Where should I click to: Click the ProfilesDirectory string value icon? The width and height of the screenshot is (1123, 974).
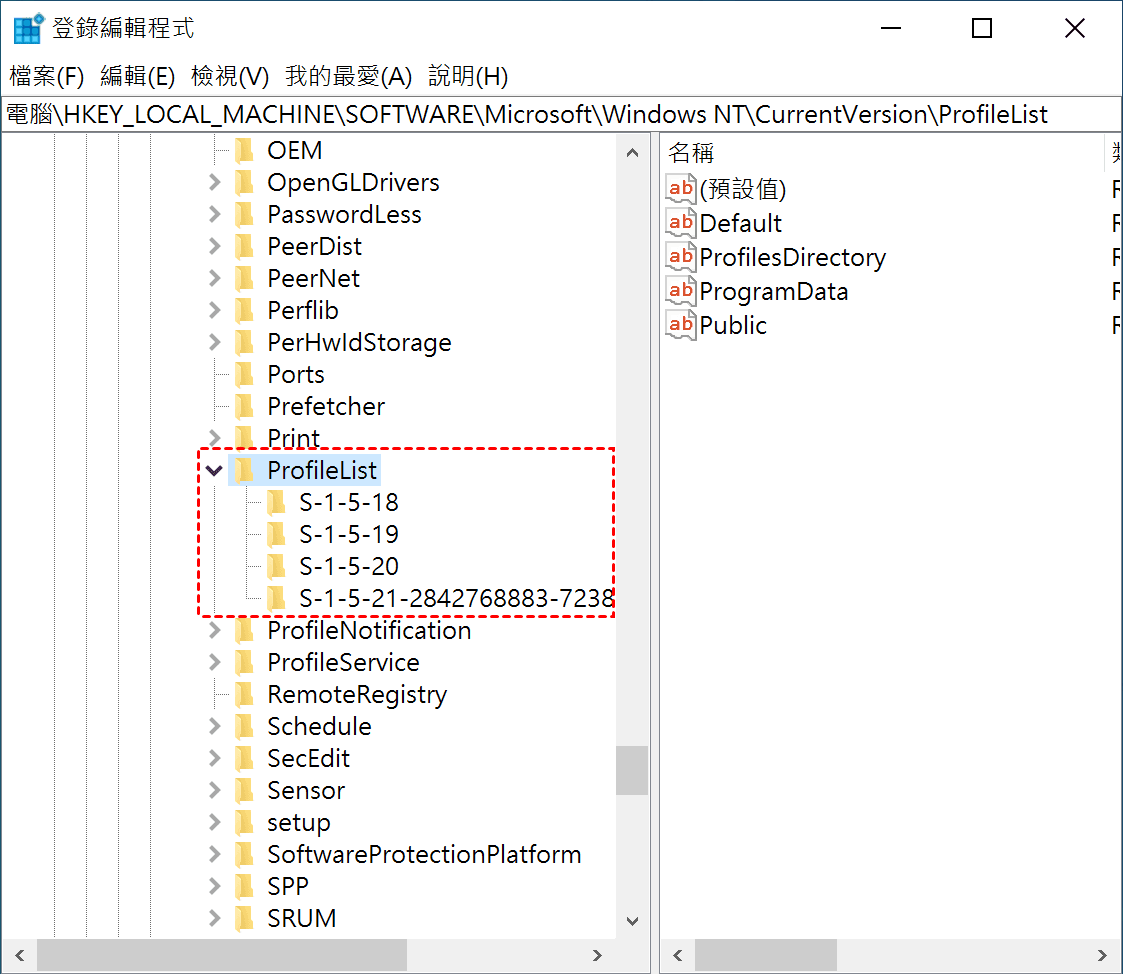click(680, 257)
